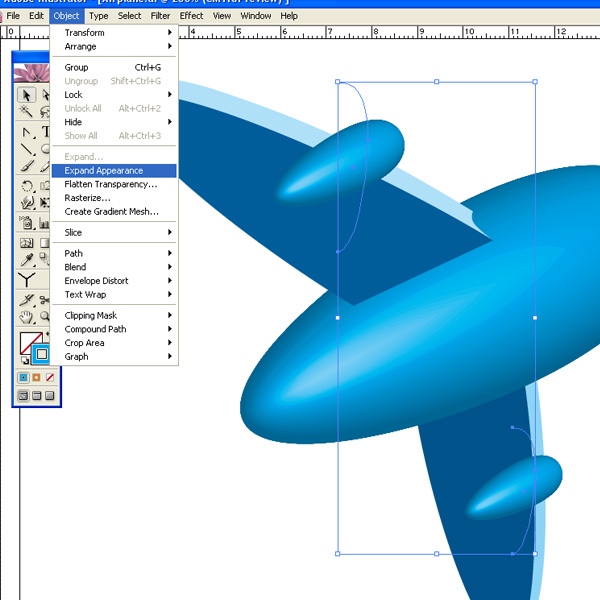The width and height of the screenshot is (600, 600).
Task: Select the Selection arrow tool
Action: pos(27,95)
